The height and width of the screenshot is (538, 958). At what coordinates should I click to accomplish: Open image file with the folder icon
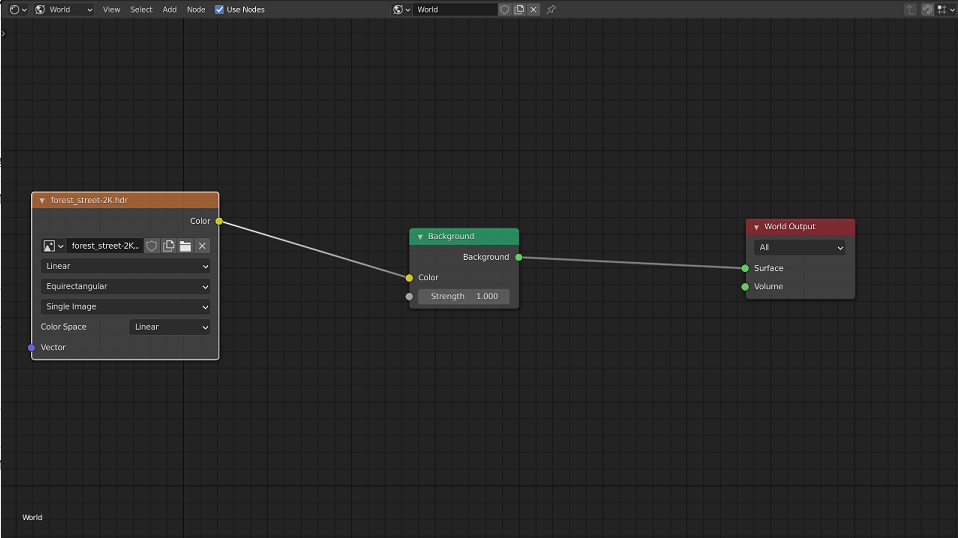[x=185, y=245]
